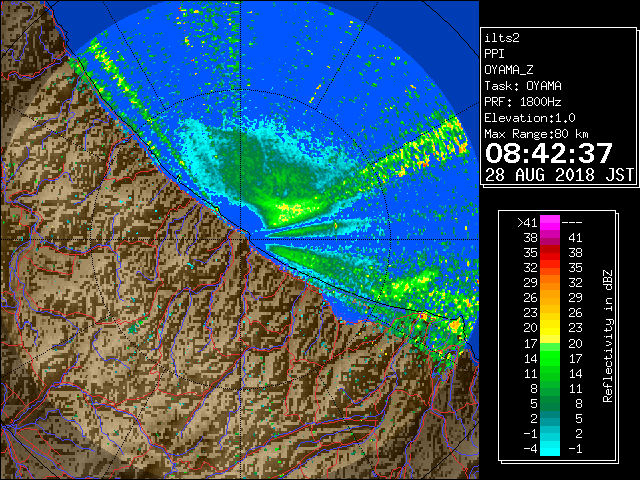Click the timestamp 08:42:37
Screen dimensions: 640x480
tap(549, 153)
